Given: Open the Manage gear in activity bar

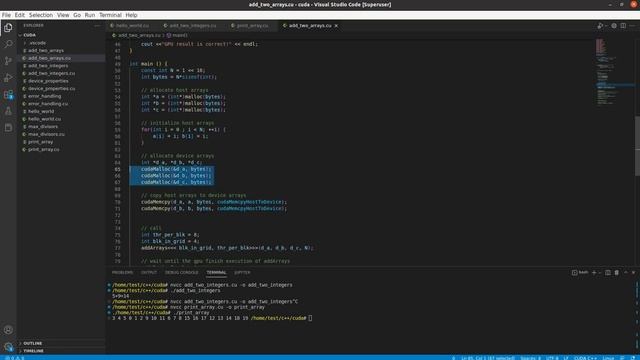Looking at the screenshot, I should [x=8, y=347].
